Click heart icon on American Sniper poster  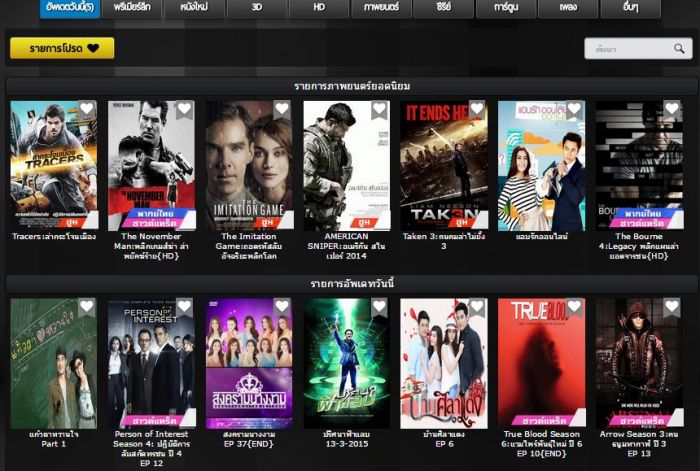pyautogui.click(x=379, y=108)
